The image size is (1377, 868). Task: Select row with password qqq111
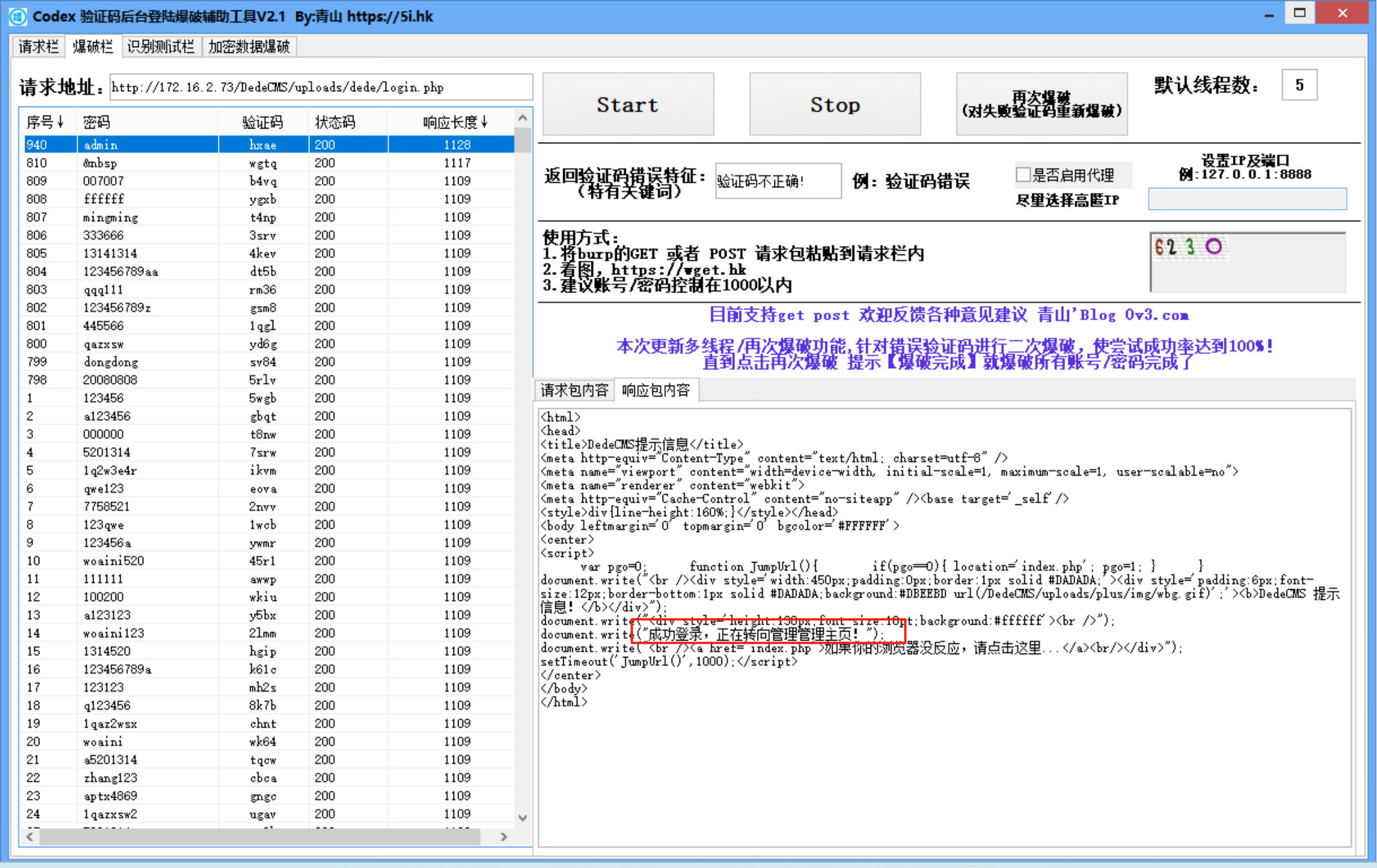pyautogui.click(x=269, y=289)
